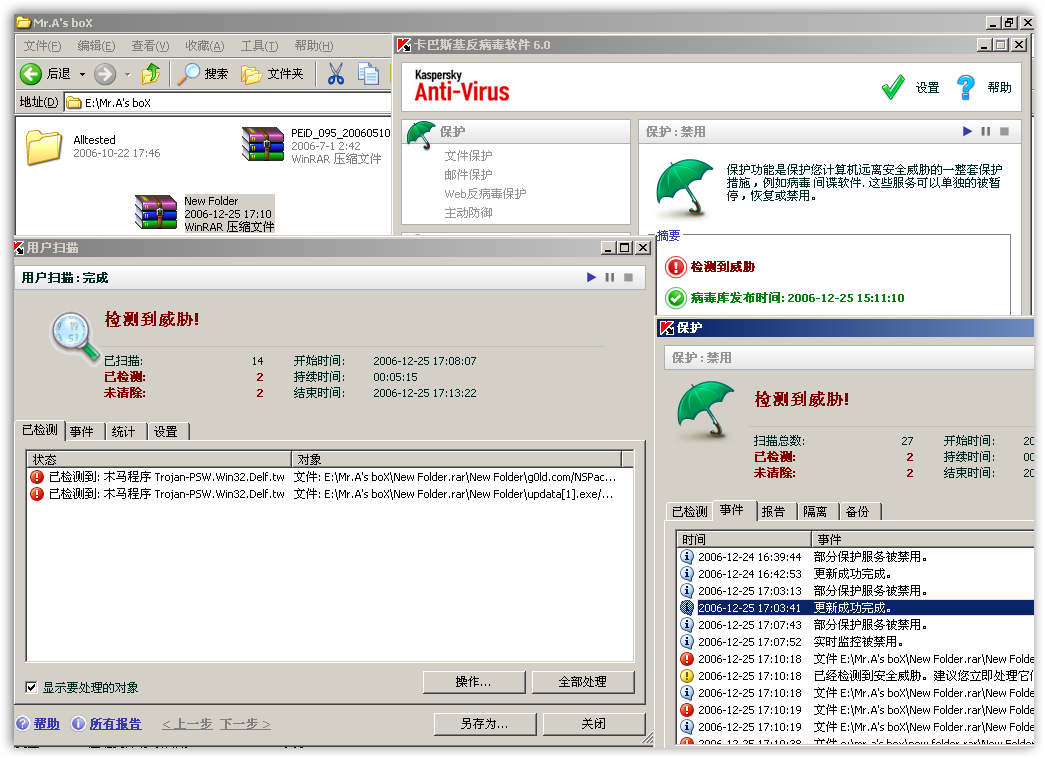This screenshot has width=1045, height=759.
Task: Open the 工具(T) menu in Explorer
Action: point(259,46)
